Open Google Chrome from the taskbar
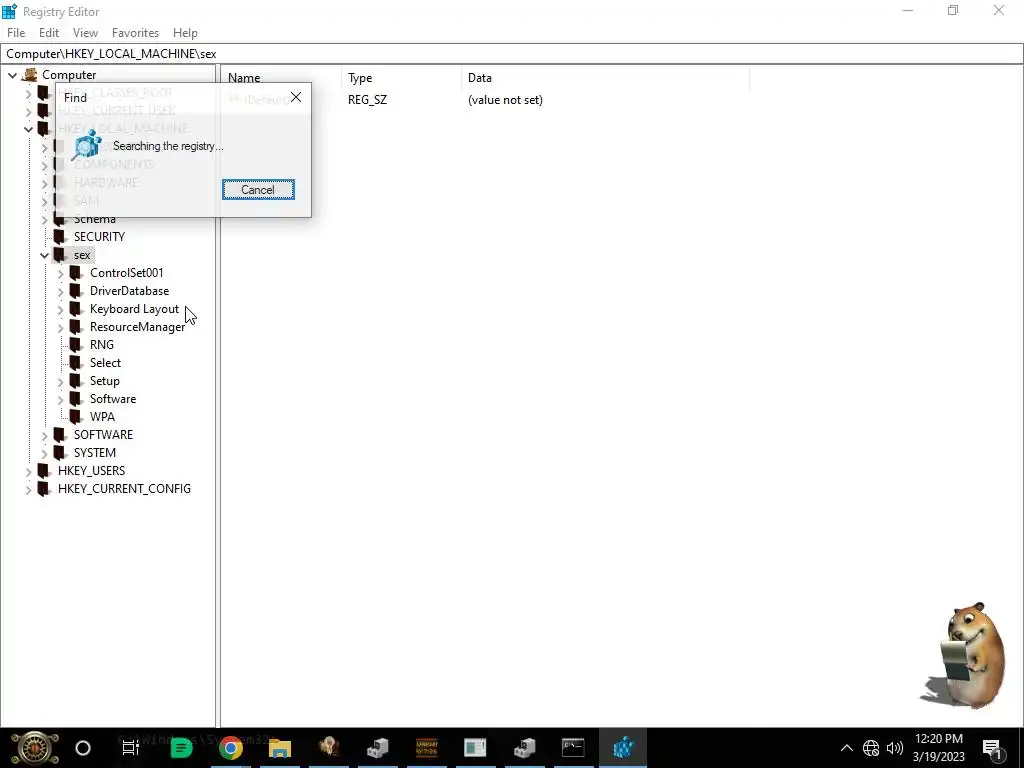 coord(231,748)
